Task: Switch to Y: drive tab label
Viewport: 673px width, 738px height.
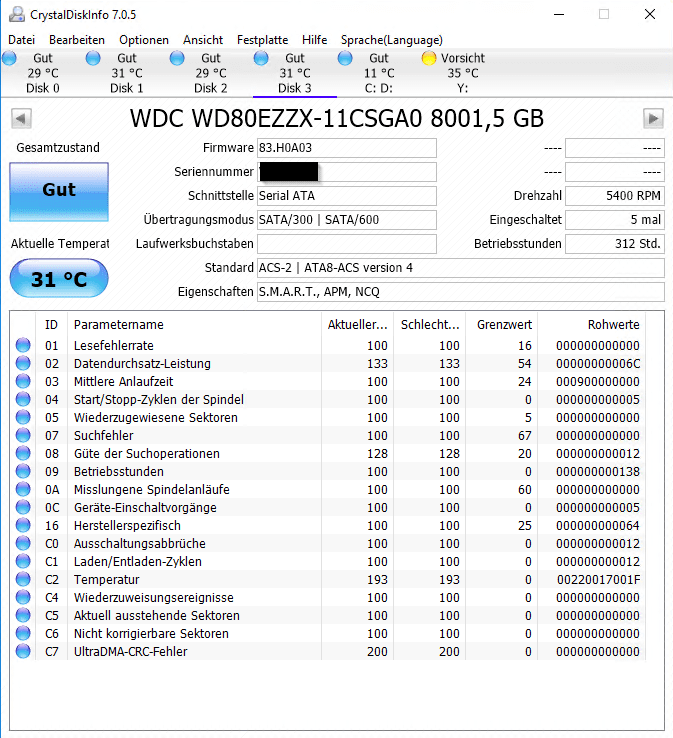Action: (x=463, y=88)
